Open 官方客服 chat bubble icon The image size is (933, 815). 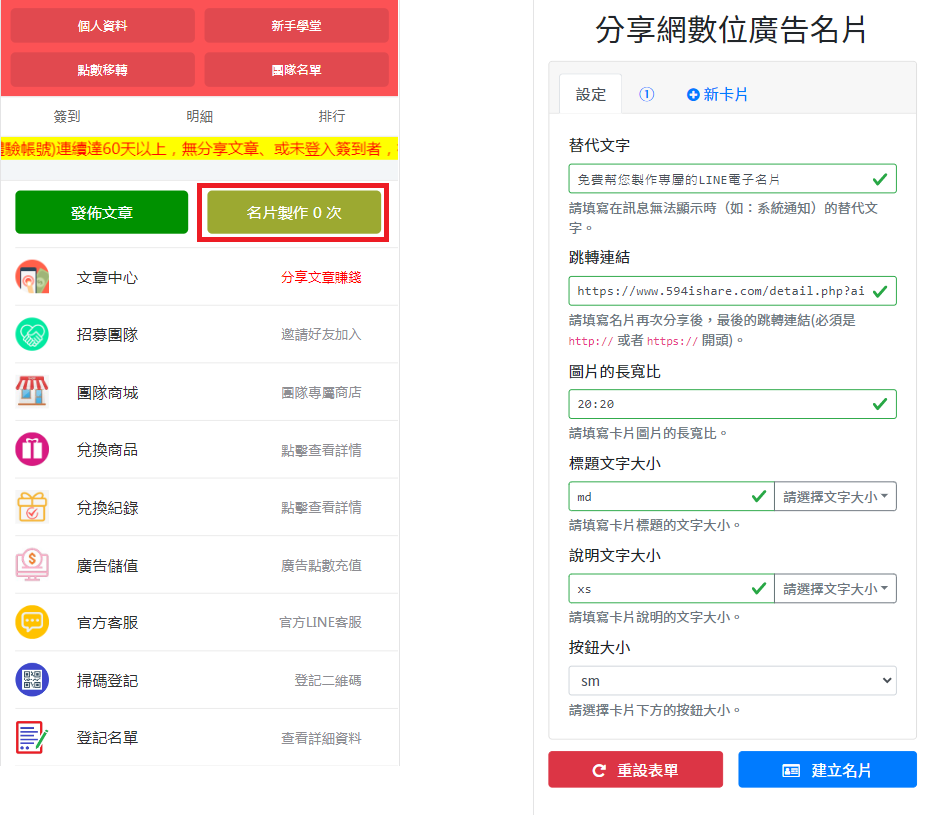[32, 622]
